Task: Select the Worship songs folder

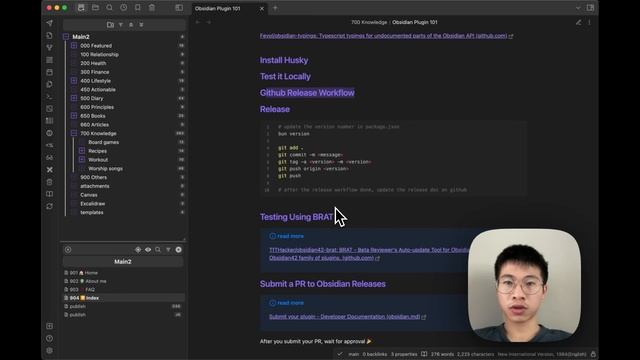Action: coord(105,169)
